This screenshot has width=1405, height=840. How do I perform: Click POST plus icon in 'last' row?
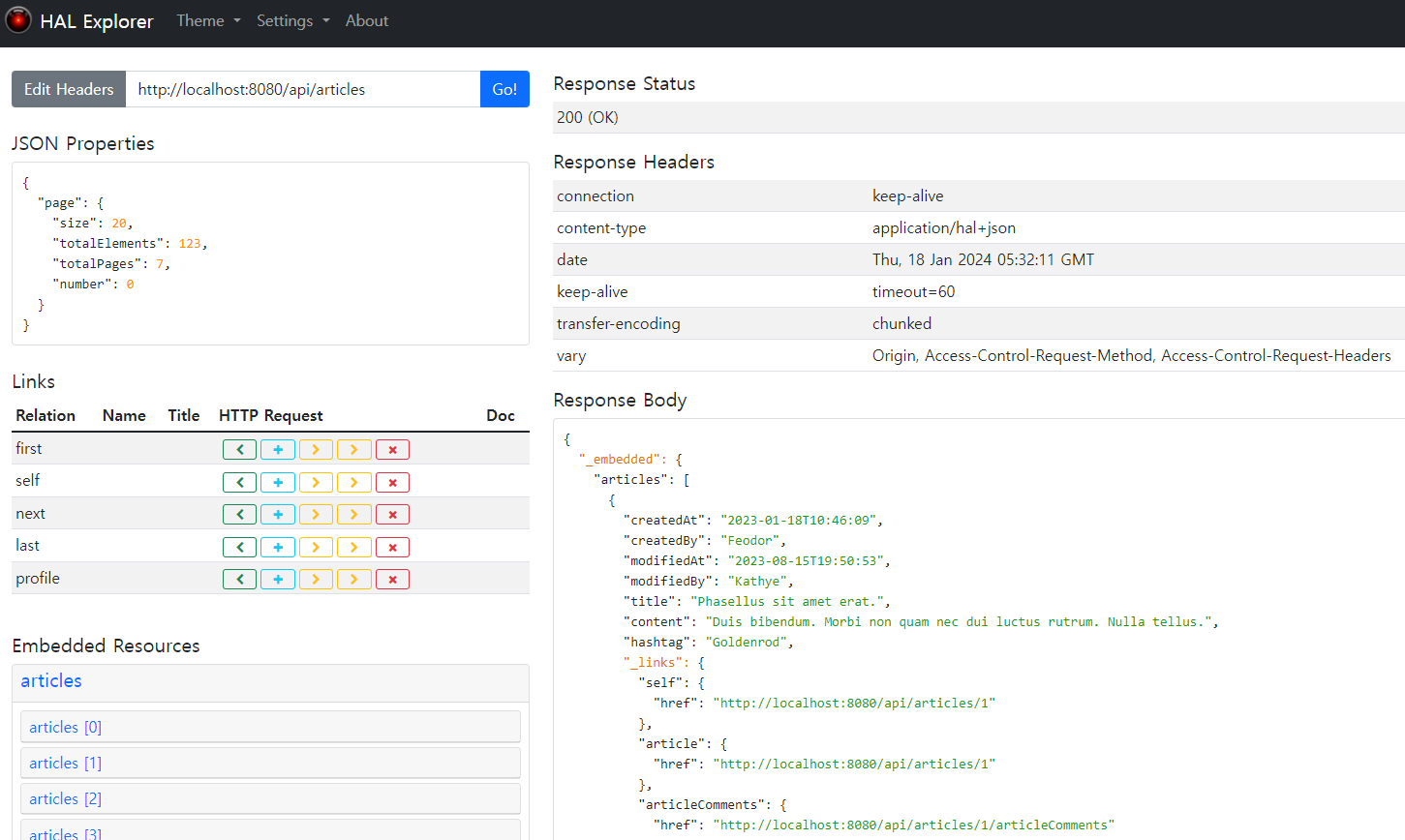coord(278,547)
